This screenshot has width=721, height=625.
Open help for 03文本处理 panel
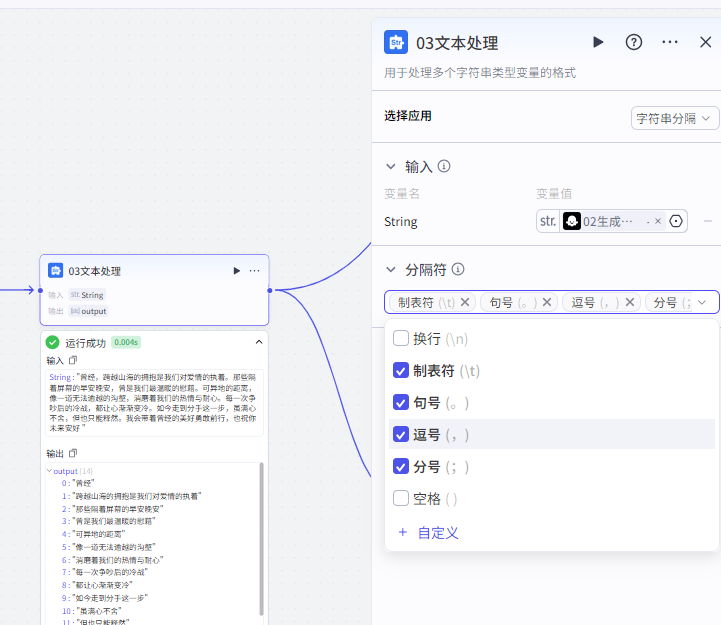634,42
